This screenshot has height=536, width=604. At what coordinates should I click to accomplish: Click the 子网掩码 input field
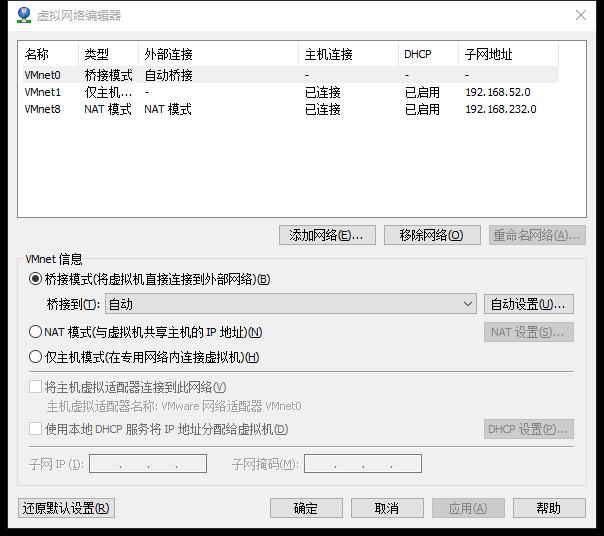coord(363,464)
